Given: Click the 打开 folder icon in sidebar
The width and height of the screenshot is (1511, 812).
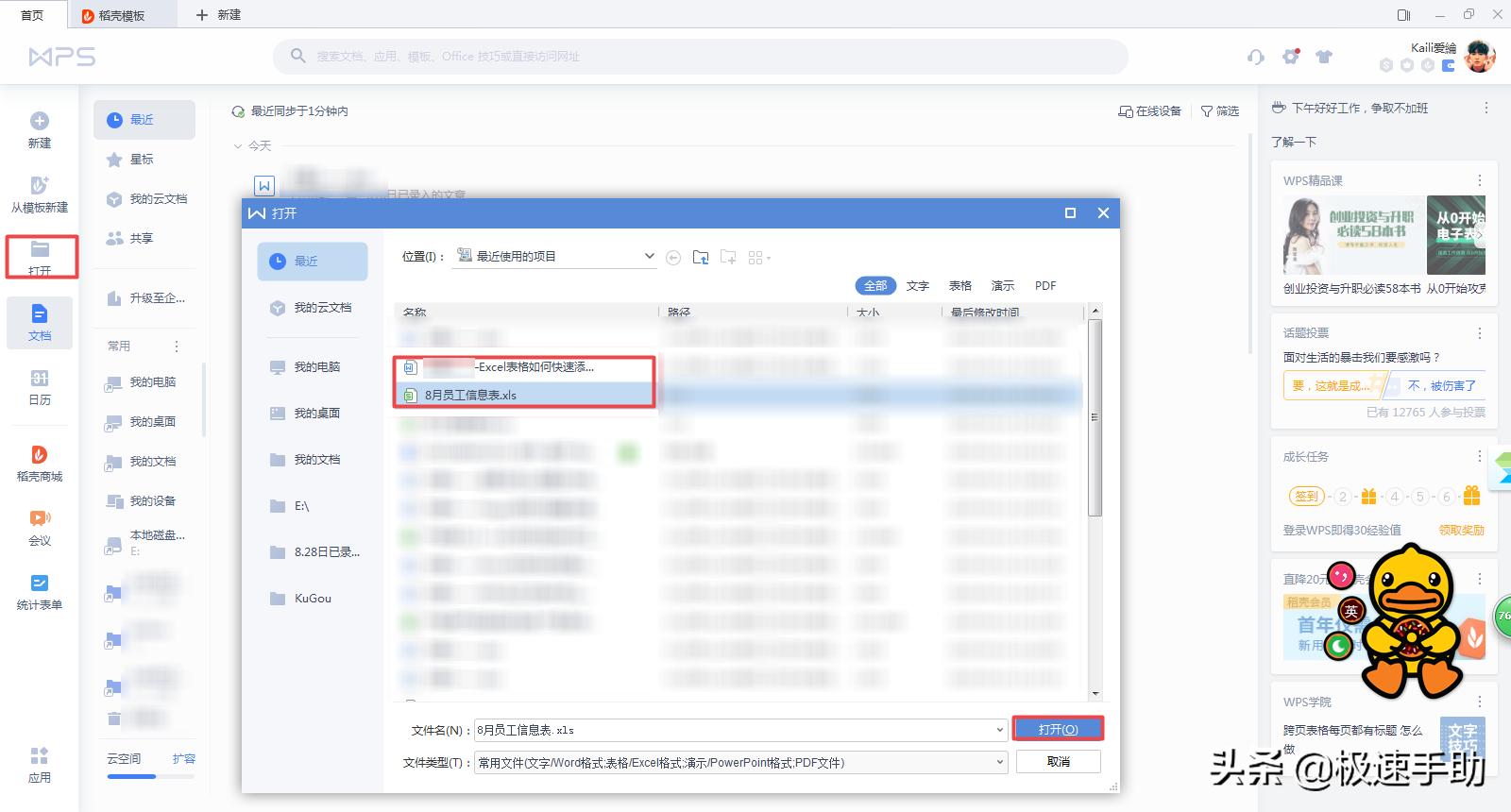Looking at the screenshot, I should click(40, 249).
